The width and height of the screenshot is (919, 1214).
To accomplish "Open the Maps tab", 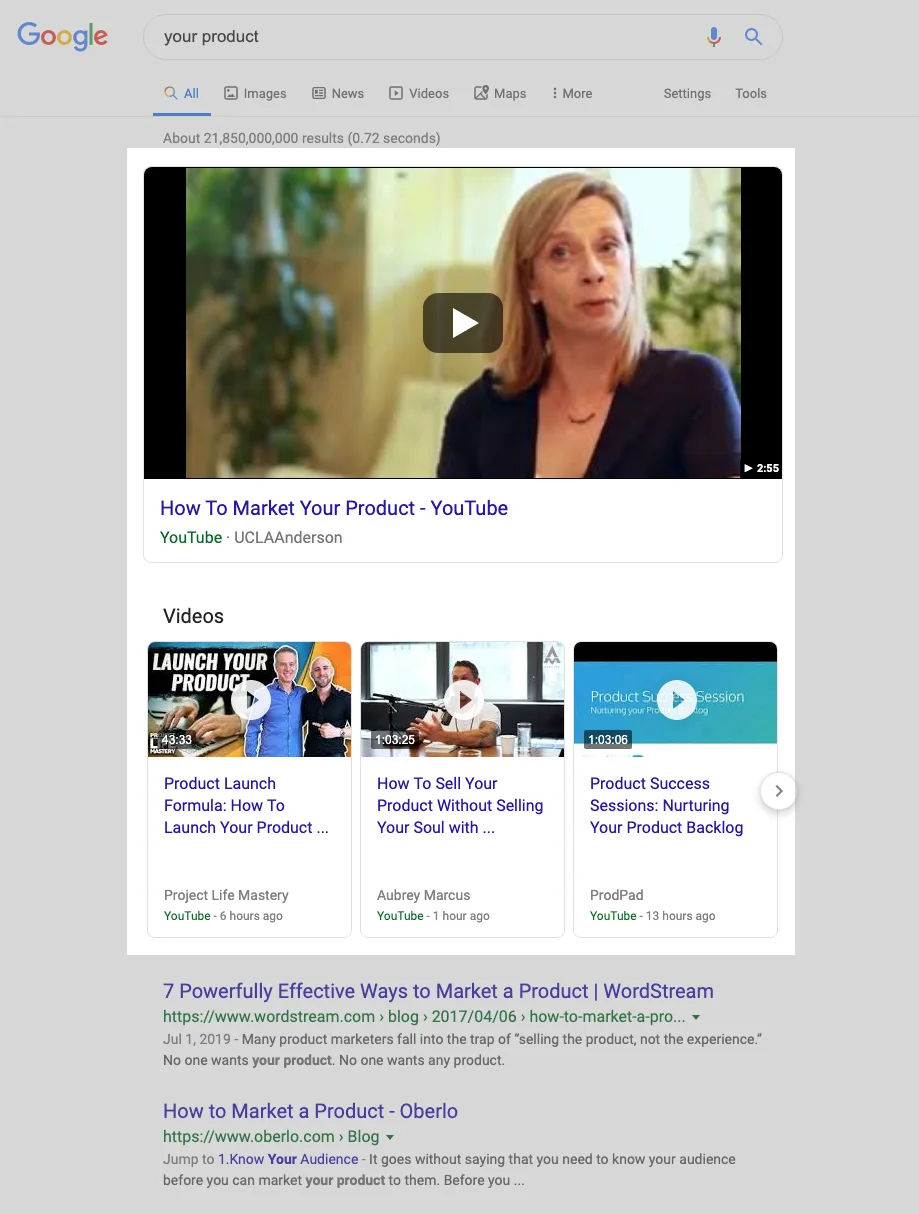I will pyautogui.click(x=500, y=93).
